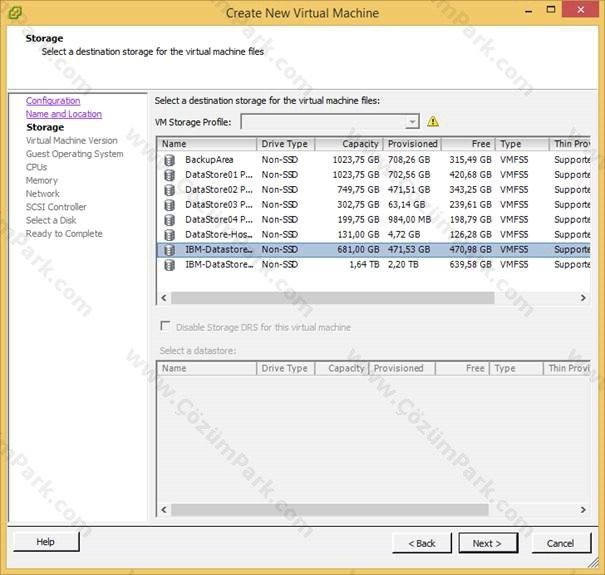Select the DataStore01 P... datastore row
605x575 pixels.
coord(373,175)
